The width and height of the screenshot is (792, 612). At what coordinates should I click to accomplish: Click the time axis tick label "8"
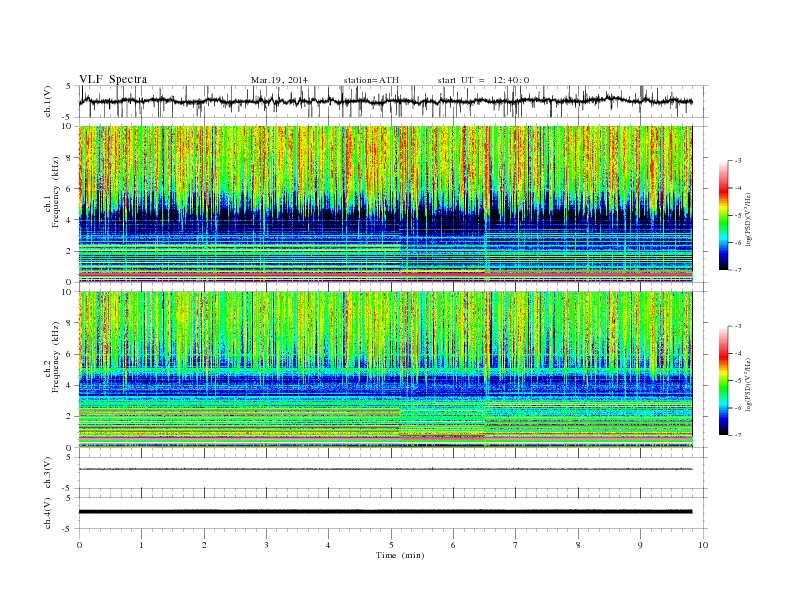pos(578,545)
